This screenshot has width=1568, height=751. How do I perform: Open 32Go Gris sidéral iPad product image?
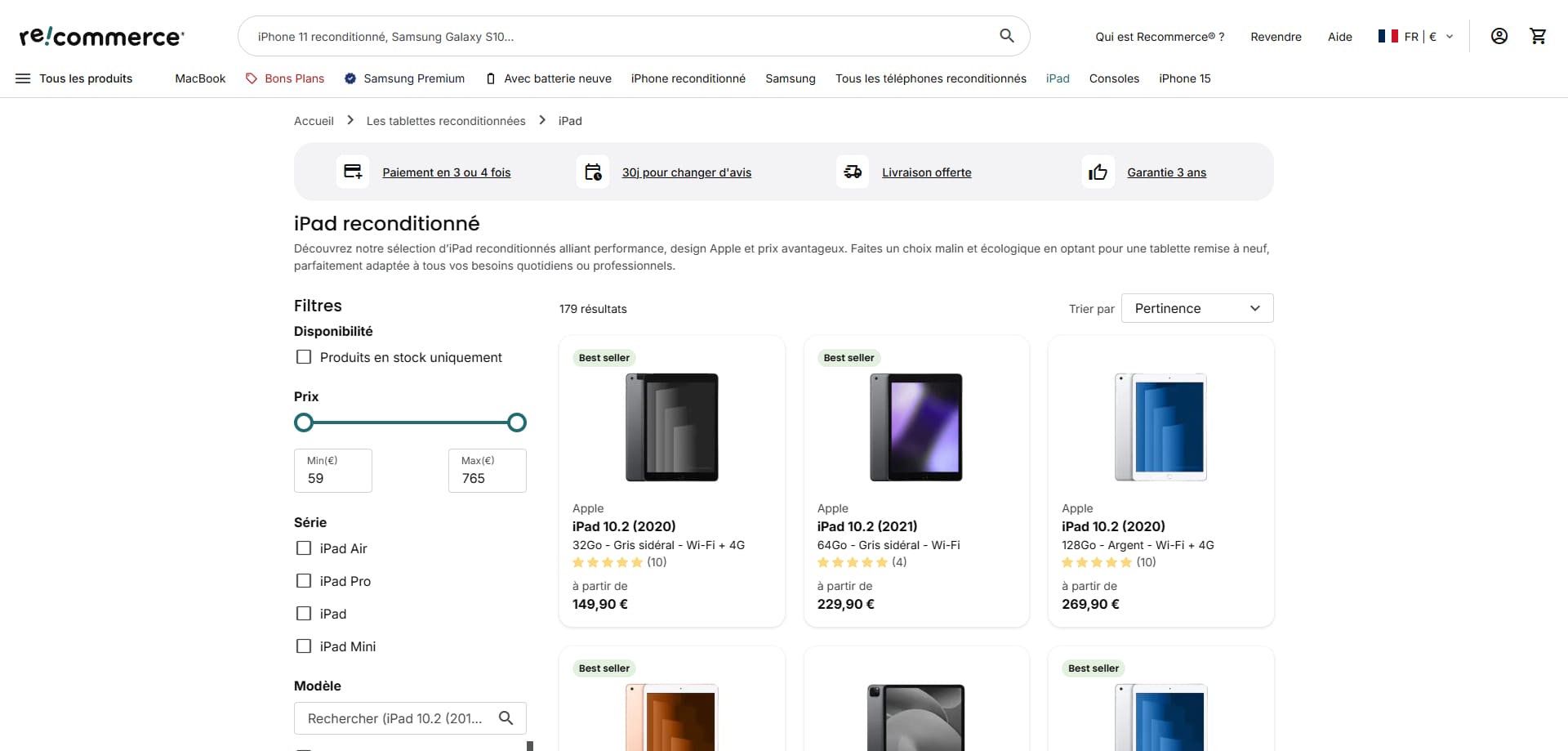[672, 427]
